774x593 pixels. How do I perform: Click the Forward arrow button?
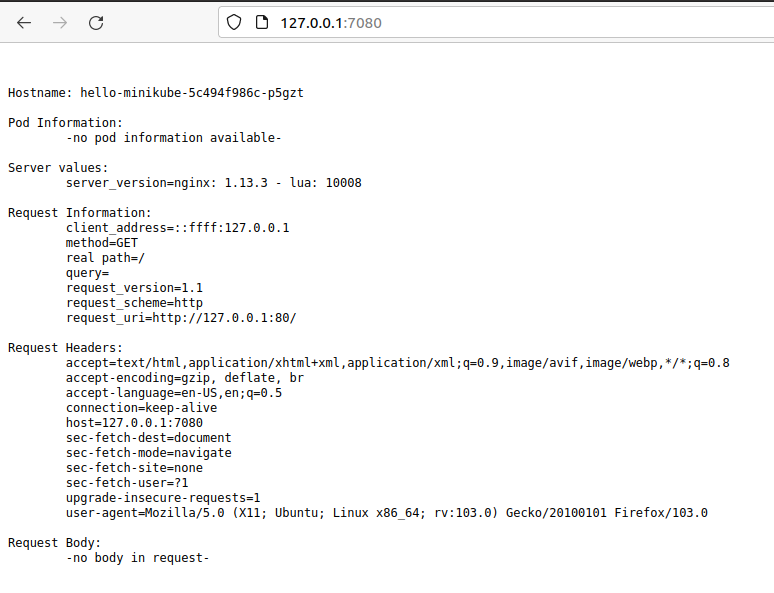pos(60,22)
